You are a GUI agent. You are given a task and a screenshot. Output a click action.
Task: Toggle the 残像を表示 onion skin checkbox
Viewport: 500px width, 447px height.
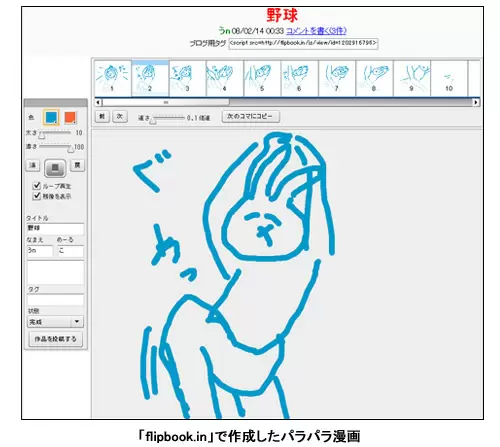(x=37, y=196)
